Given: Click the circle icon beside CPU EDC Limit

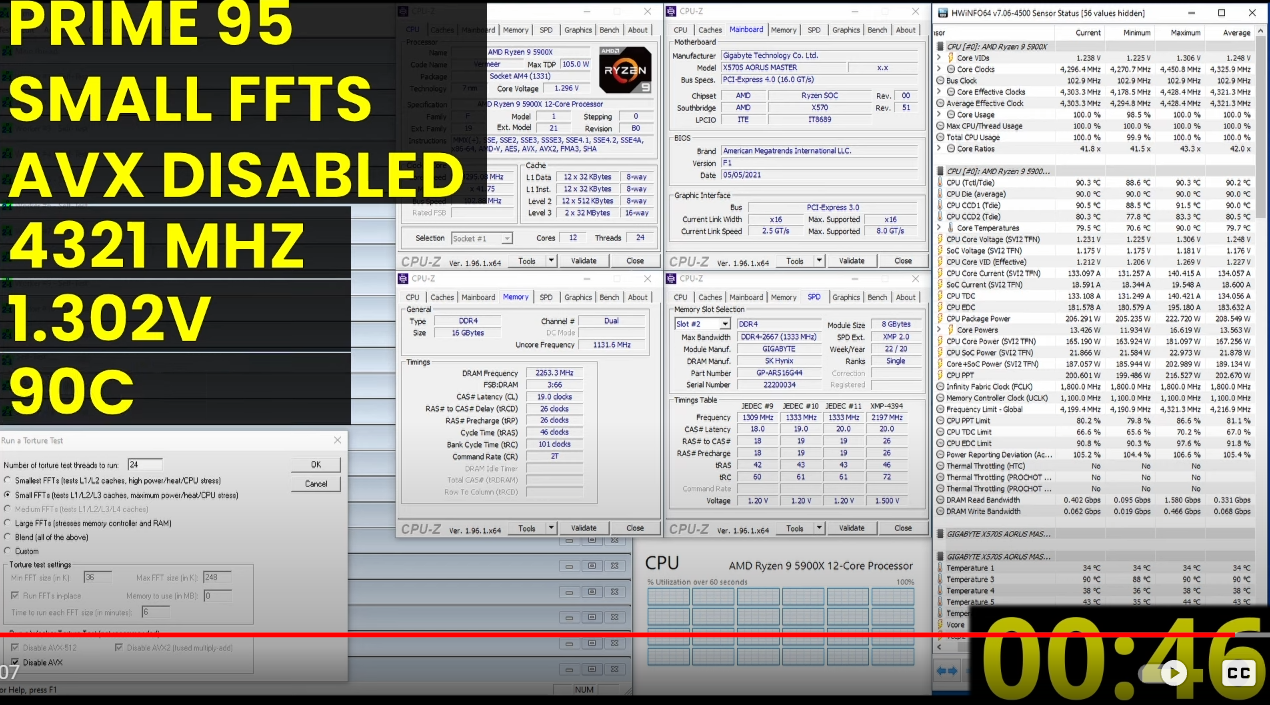Looking at the screenshot, I should pyautogui.click(x=941, y=443).
